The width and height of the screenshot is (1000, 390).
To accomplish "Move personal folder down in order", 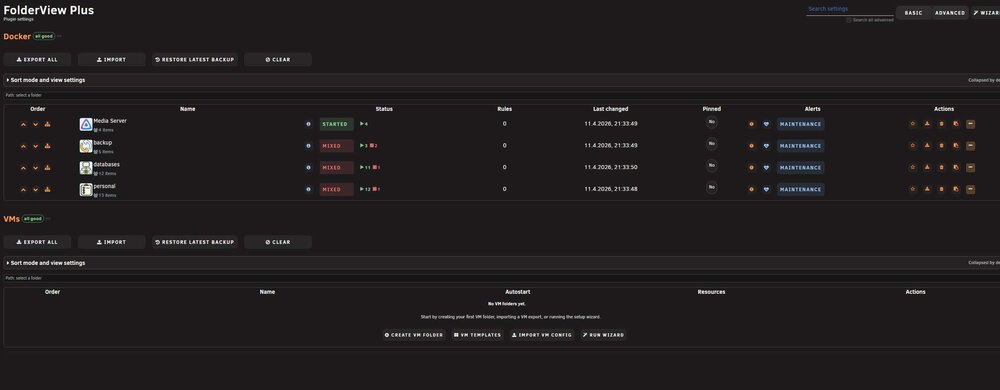I will pyautogui.click(x=36, y=189).
